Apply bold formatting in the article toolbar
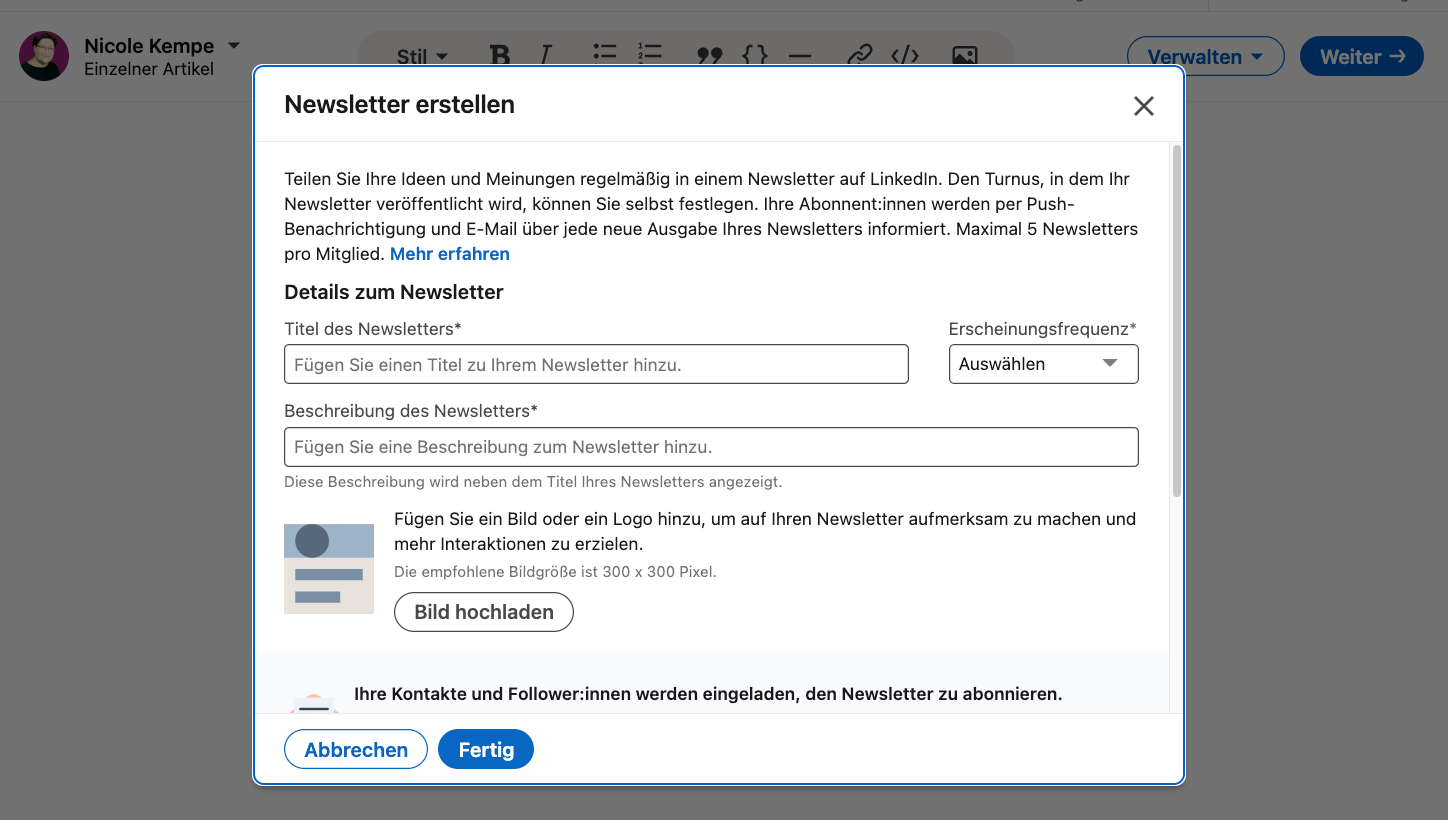The height and width of the screenshot is (820, 1448). tap(501, 56)
